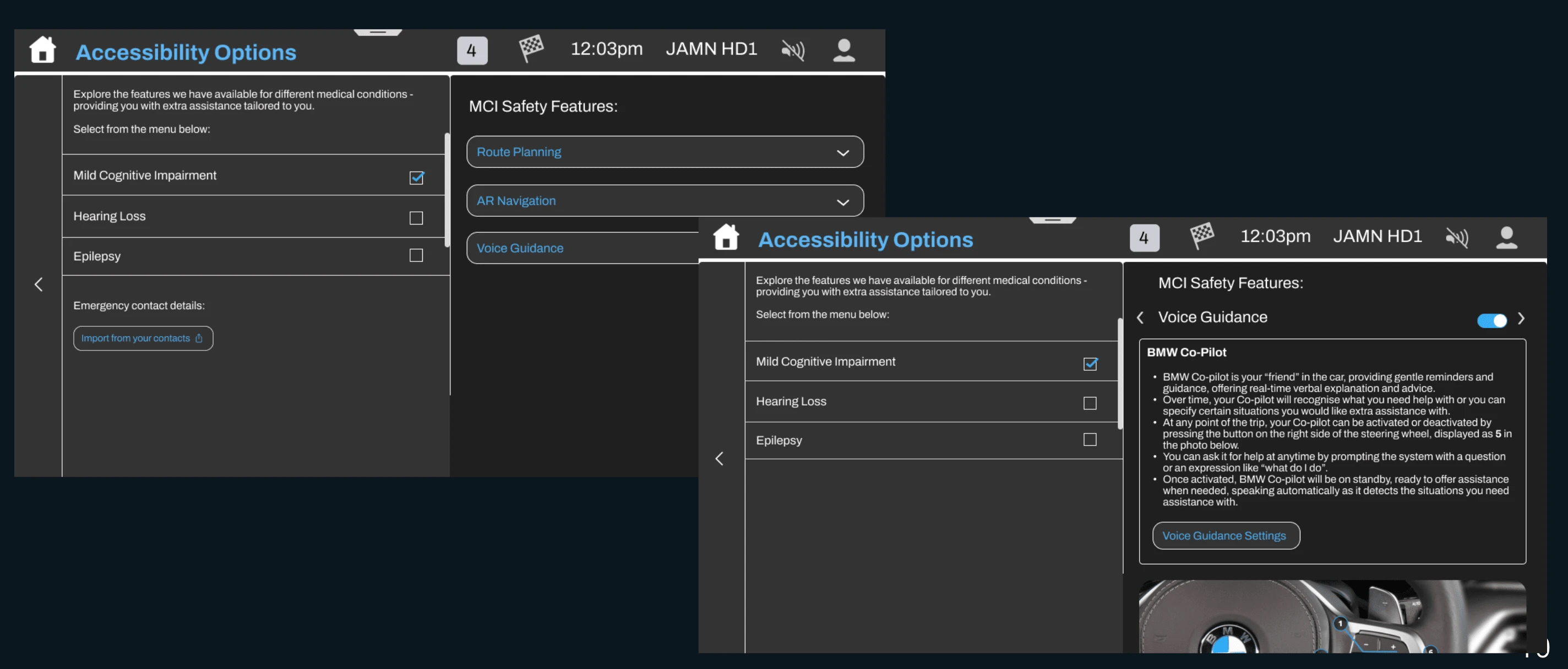Toggle the muted speaker icon in left screen

click(793, 50)
